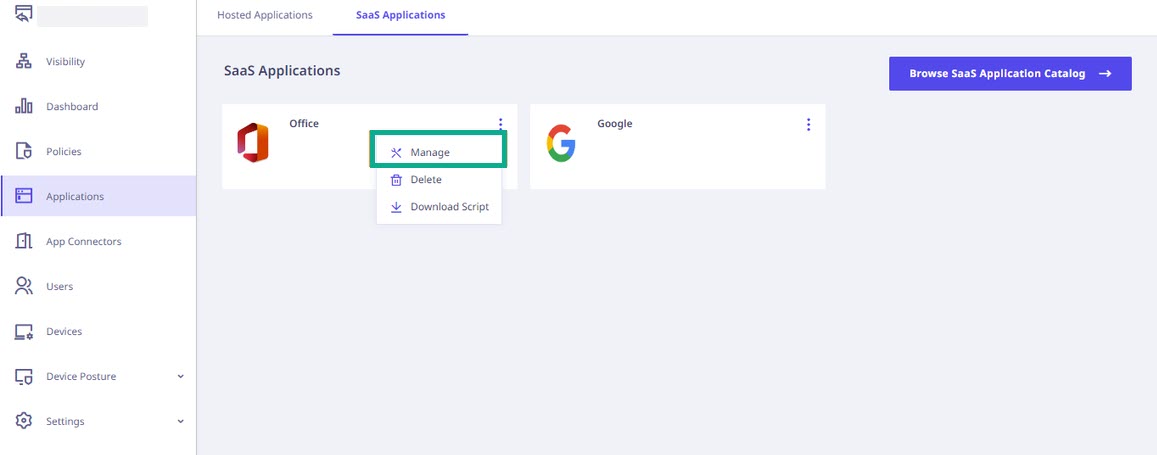This screenshot has height=455, width=1157.
Task: Go to App Connectors
Action: click(x=84, y=242)
